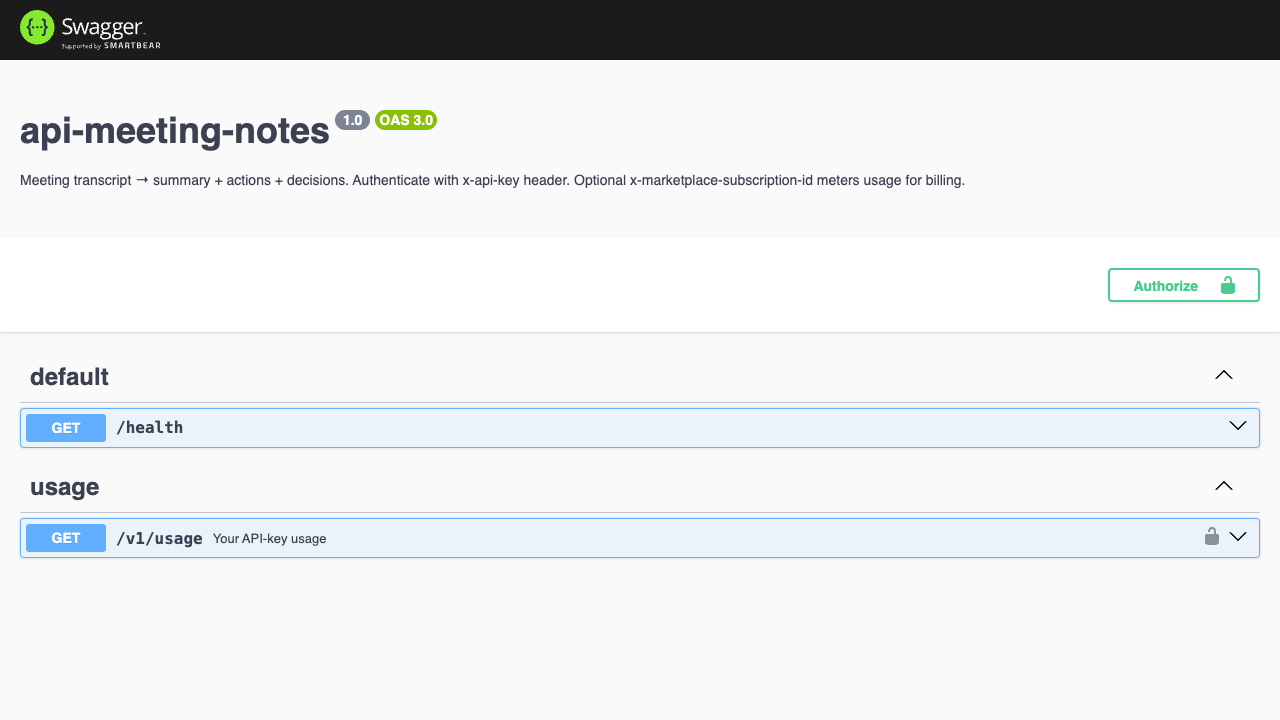Click the usage section heading
The height and width of the screenshot is (720, 1280).
coord(65,488)
